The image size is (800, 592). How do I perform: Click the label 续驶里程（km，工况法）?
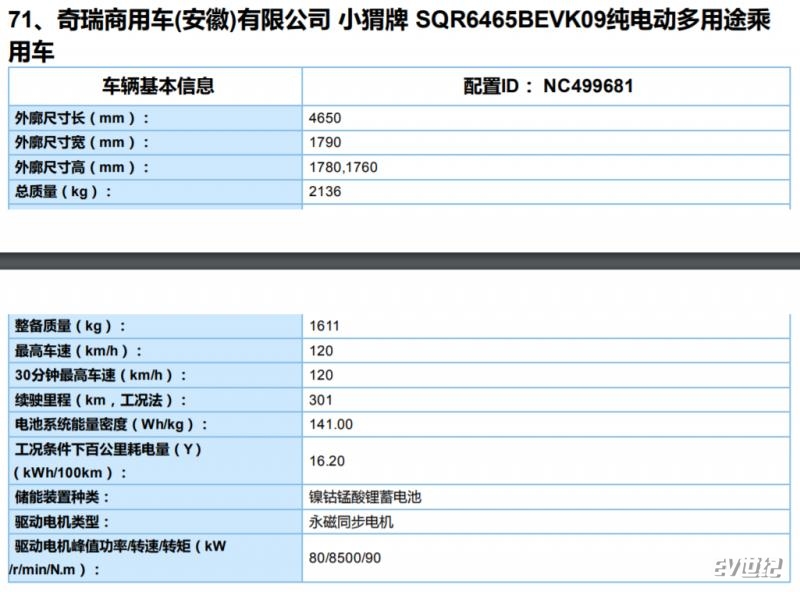coord(101,400)
